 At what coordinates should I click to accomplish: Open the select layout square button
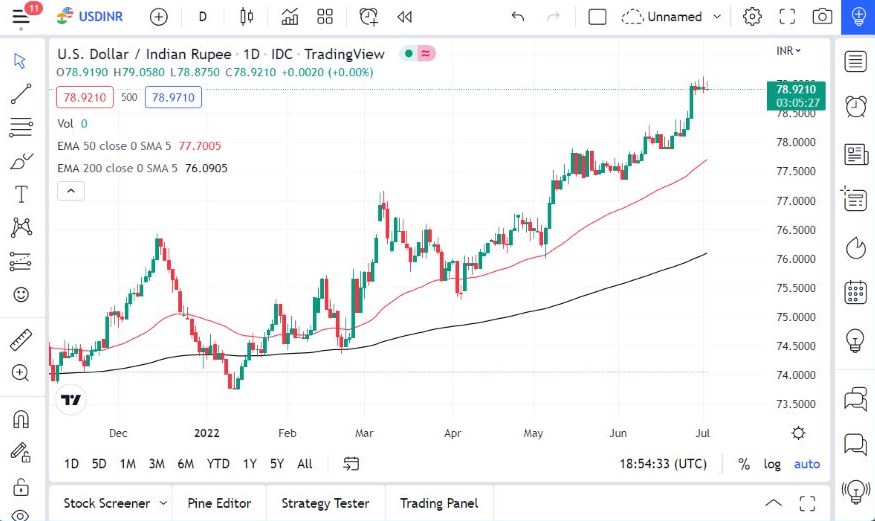tap(597, 17)
